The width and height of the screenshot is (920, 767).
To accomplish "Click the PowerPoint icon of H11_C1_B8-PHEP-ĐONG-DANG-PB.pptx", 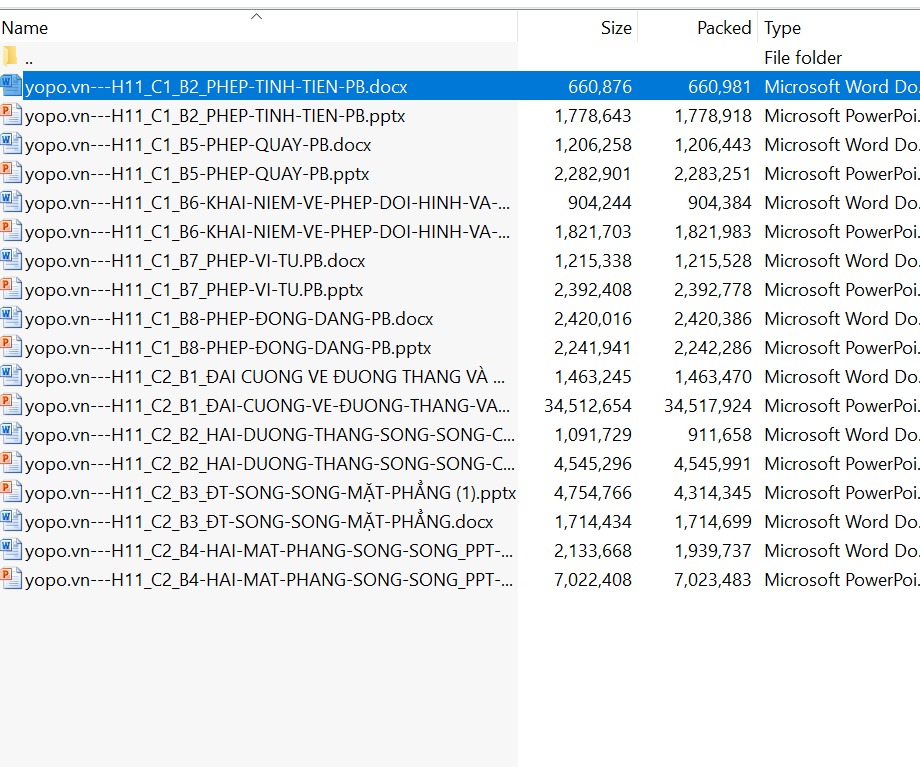I will click(11, 347).
